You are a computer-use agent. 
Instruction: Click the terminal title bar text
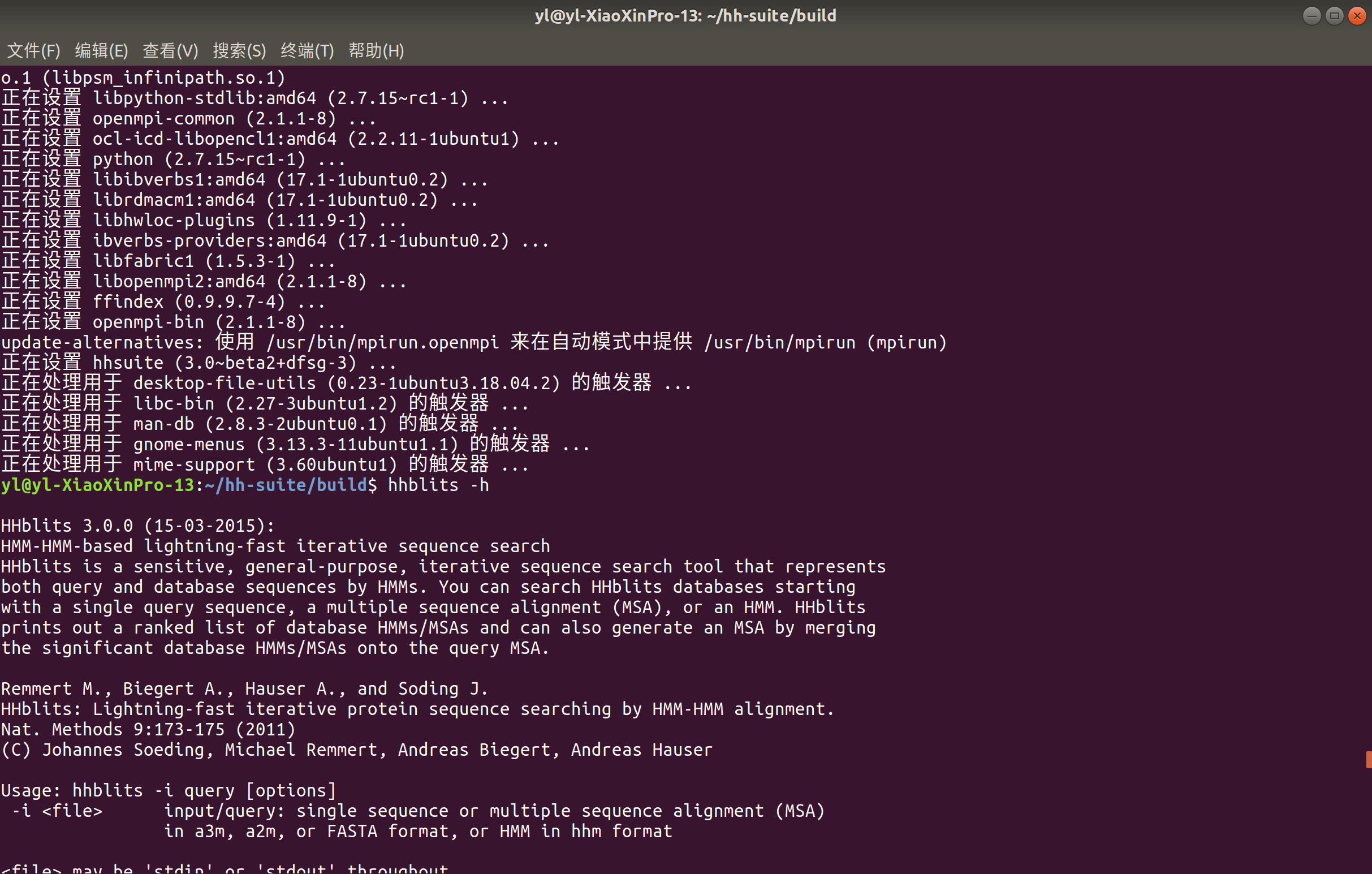tap(685, 15)
